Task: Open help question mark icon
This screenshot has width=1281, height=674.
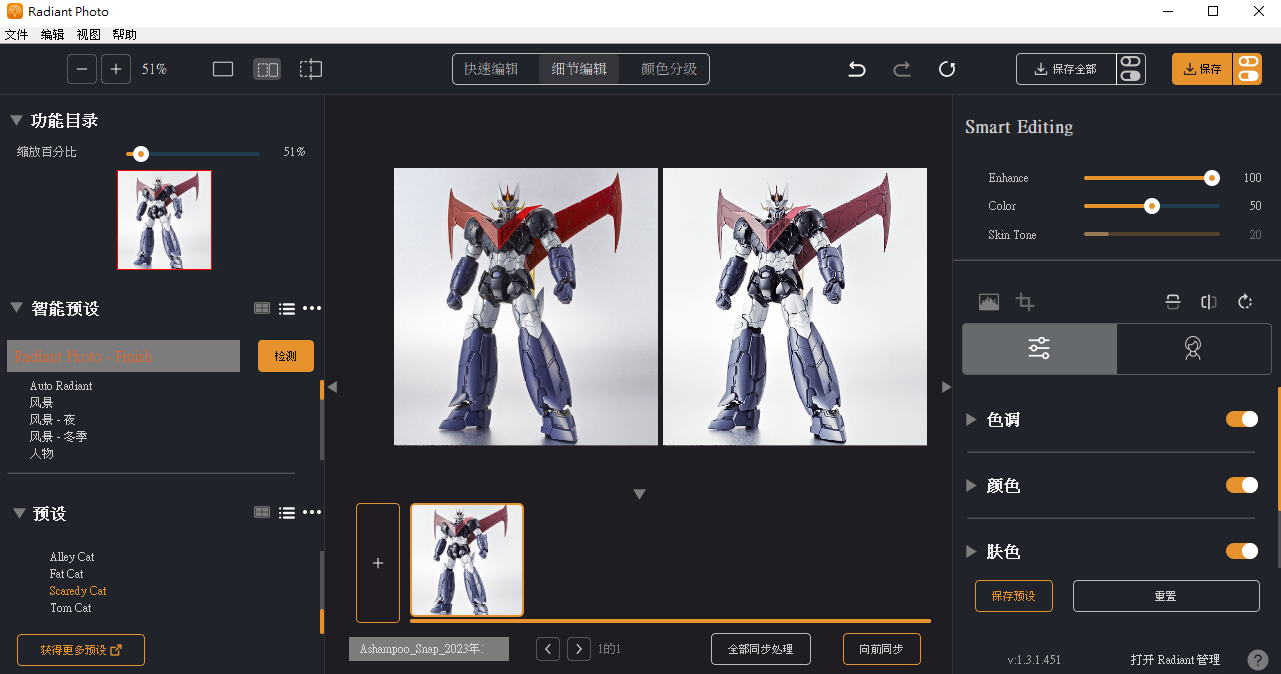Action: coord(1258,660)
